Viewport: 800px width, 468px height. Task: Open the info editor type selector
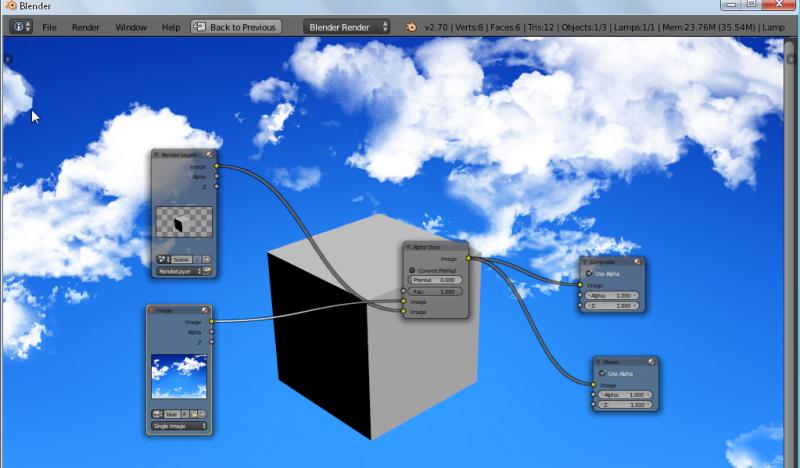click(21, 27)
